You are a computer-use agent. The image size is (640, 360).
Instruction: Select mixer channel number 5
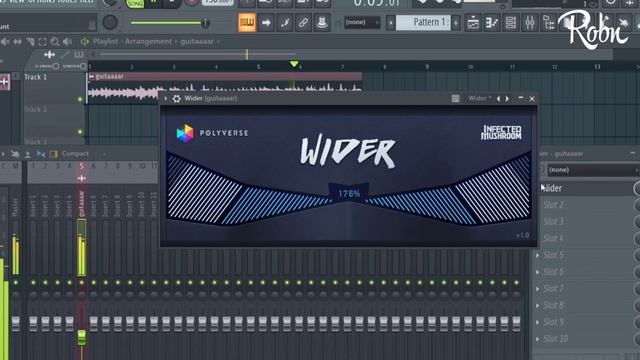82,166
